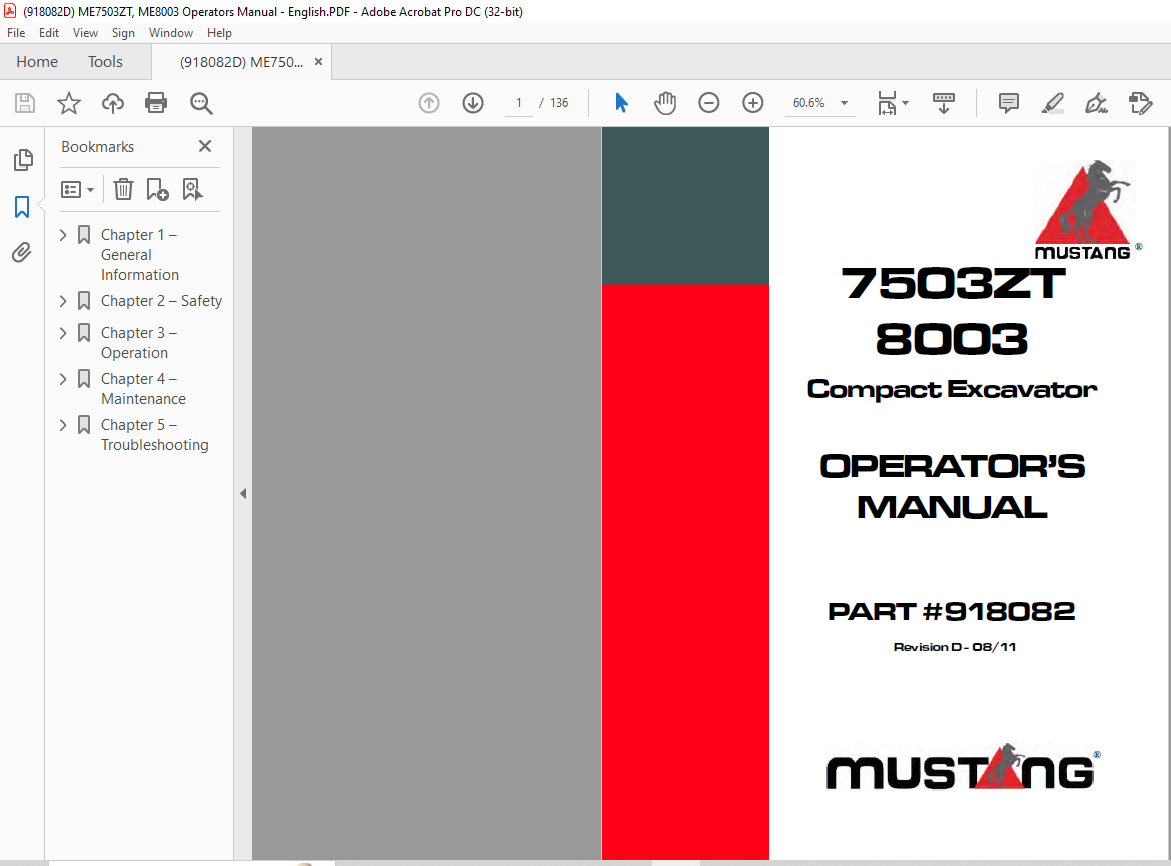Click the 60.6% zoom value field

(809, 103)
